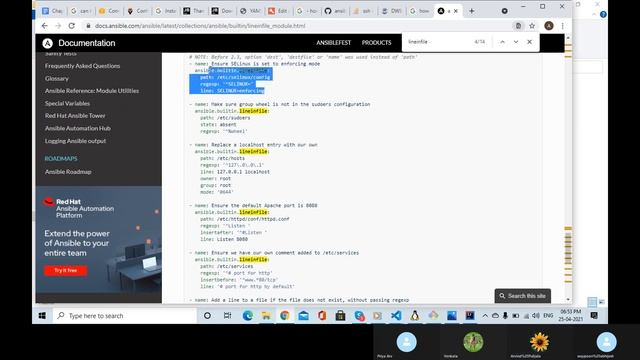Open the Chrome profile avatar

click(549, 26)
